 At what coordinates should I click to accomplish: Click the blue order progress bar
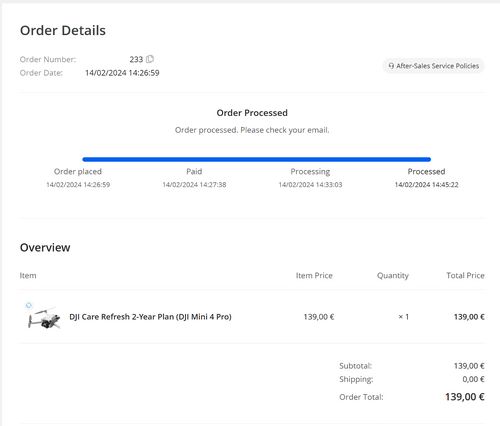(x=257, y=159)
